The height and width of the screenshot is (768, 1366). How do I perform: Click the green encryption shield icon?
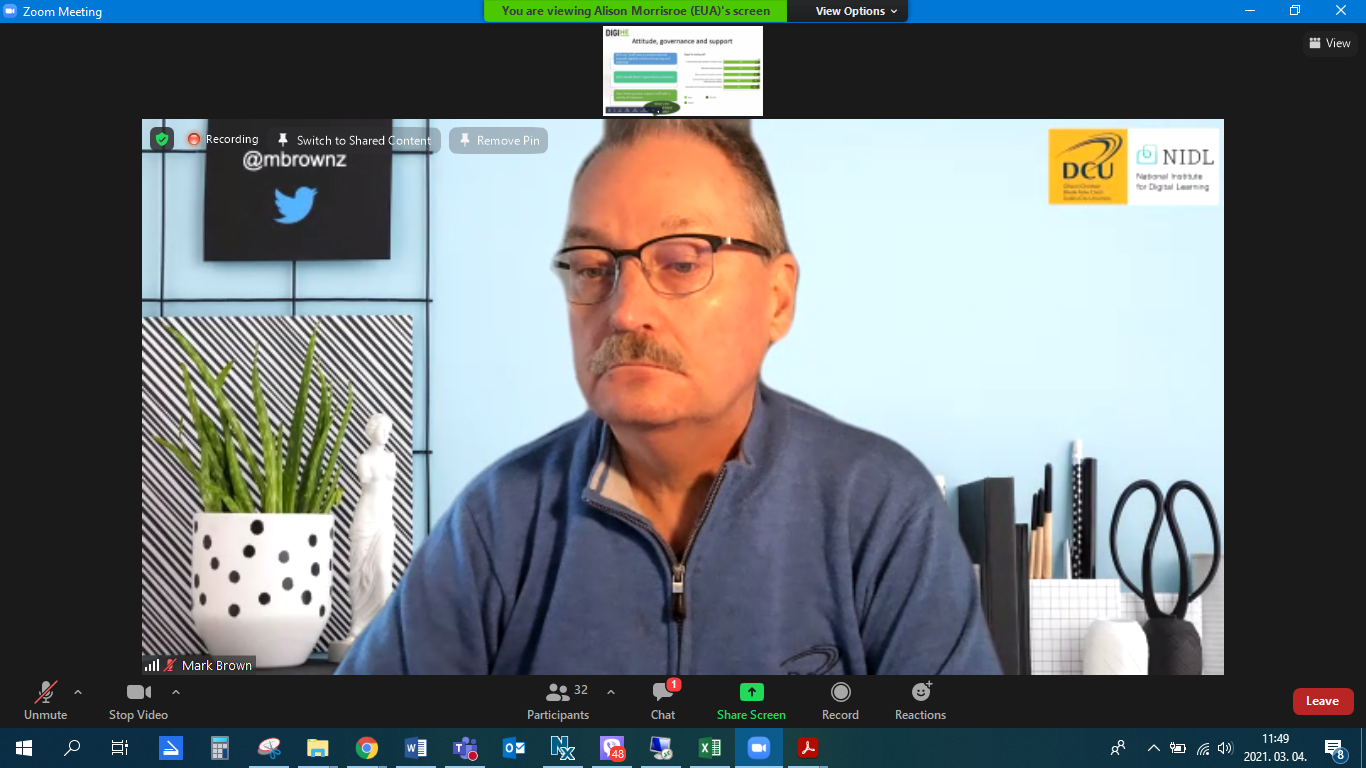[x=162, y=139]
